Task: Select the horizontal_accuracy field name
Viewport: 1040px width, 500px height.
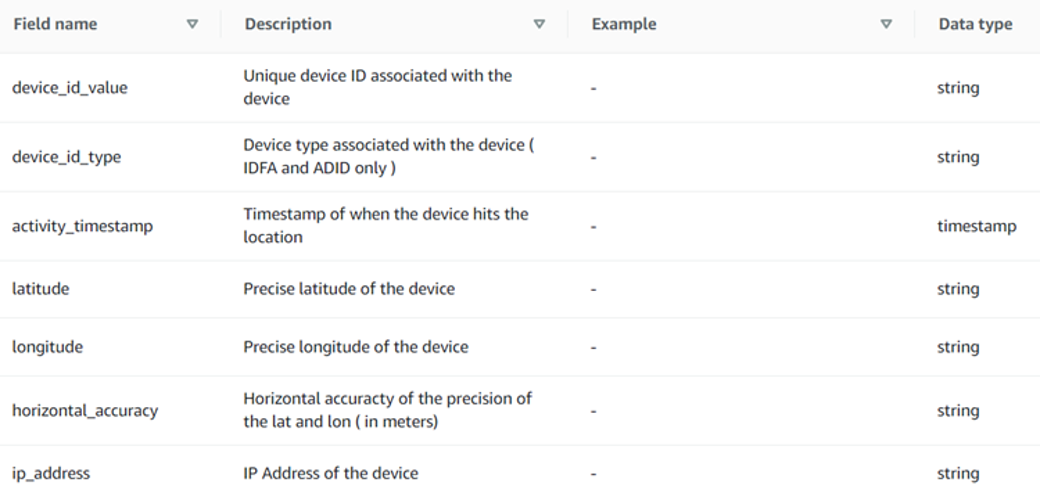Action: (85, 410)
